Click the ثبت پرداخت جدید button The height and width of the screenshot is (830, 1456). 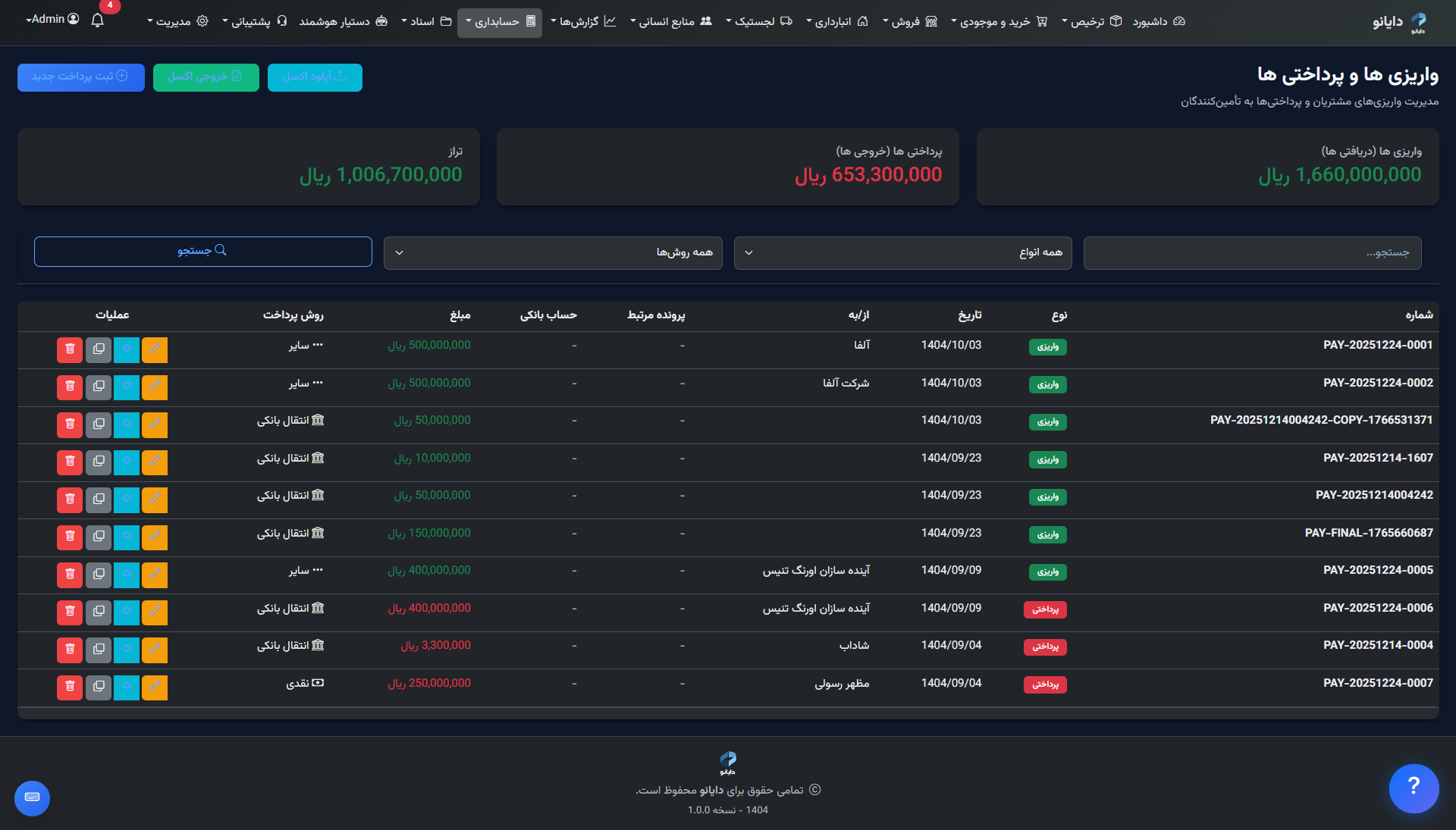click(80, 77)
